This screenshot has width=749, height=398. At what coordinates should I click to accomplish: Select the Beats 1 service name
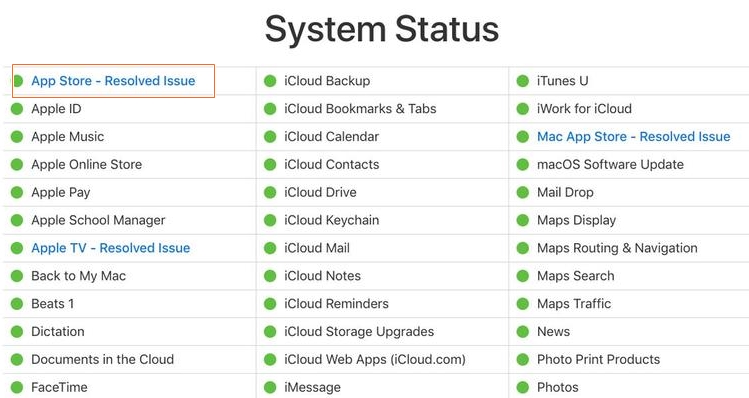click(53, 303)
